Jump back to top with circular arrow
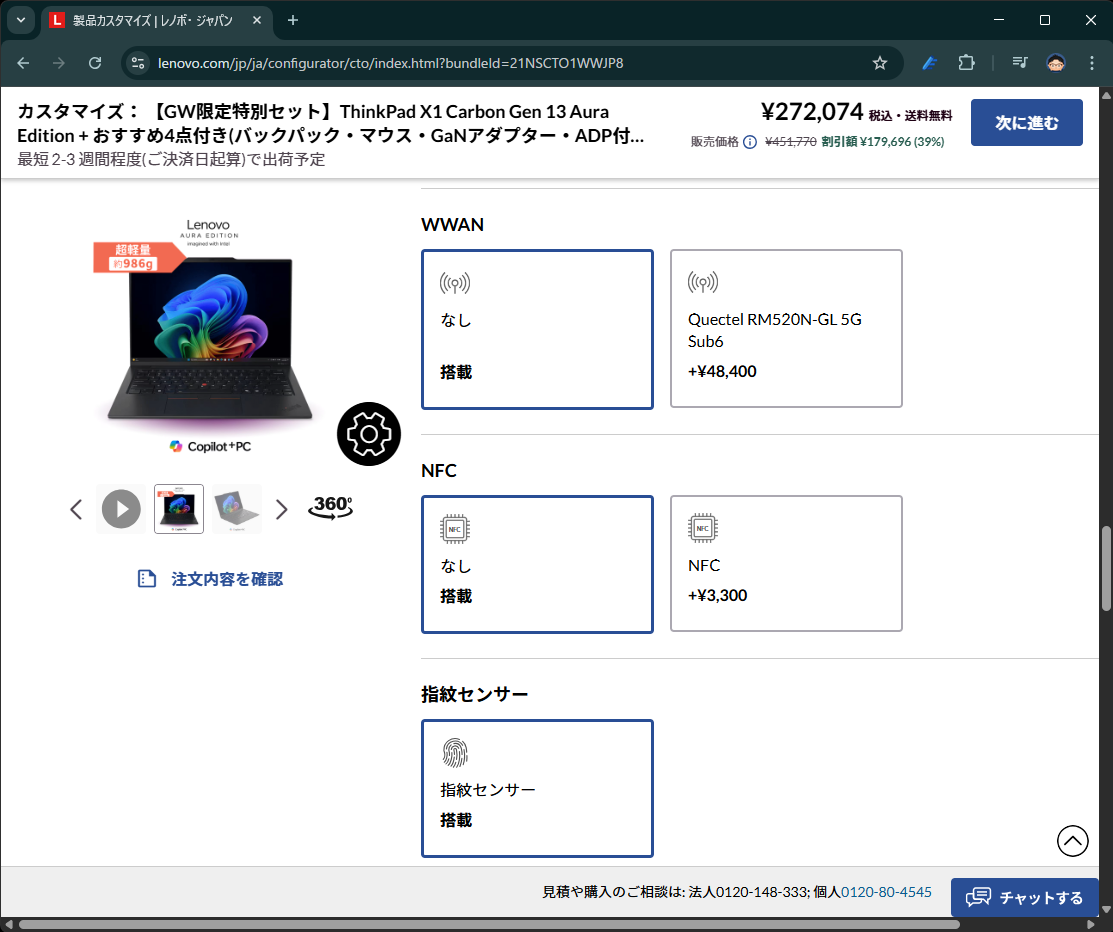This screenshot has height=932, width=1113. [x=1073, y=841]
